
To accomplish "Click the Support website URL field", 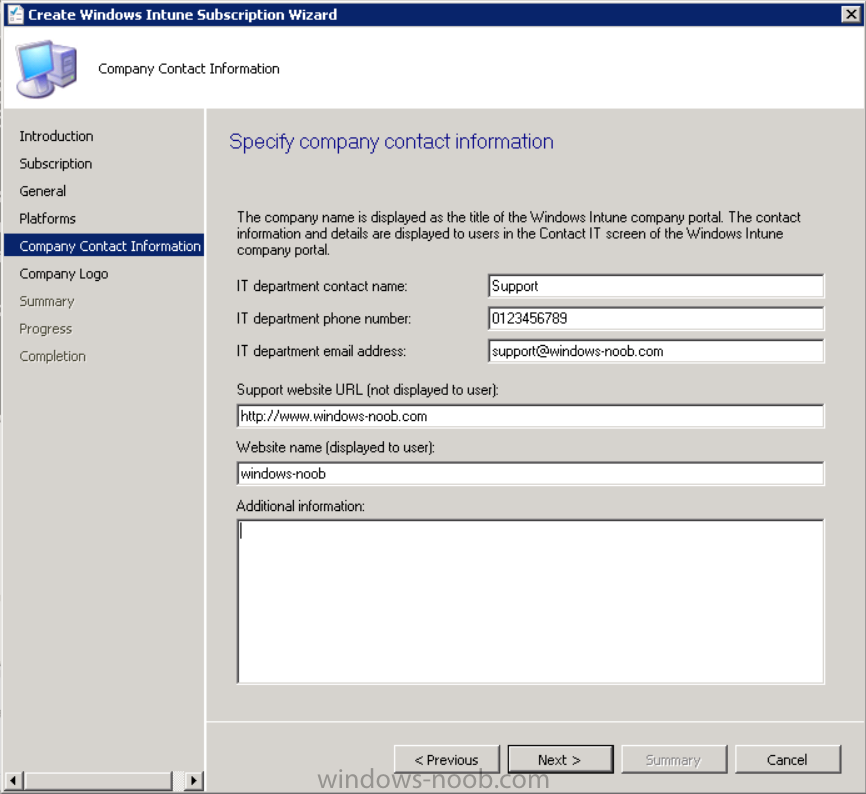I will 530,416.
